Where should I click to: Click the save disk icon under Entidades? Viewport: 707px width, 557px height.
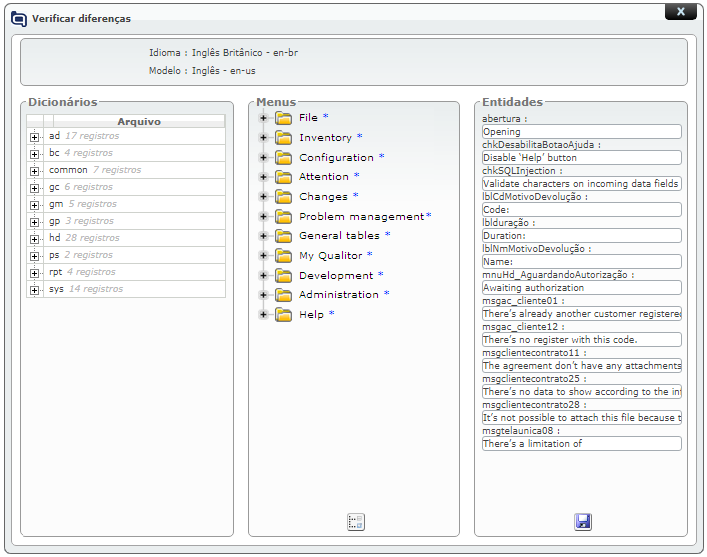(583, 522)
